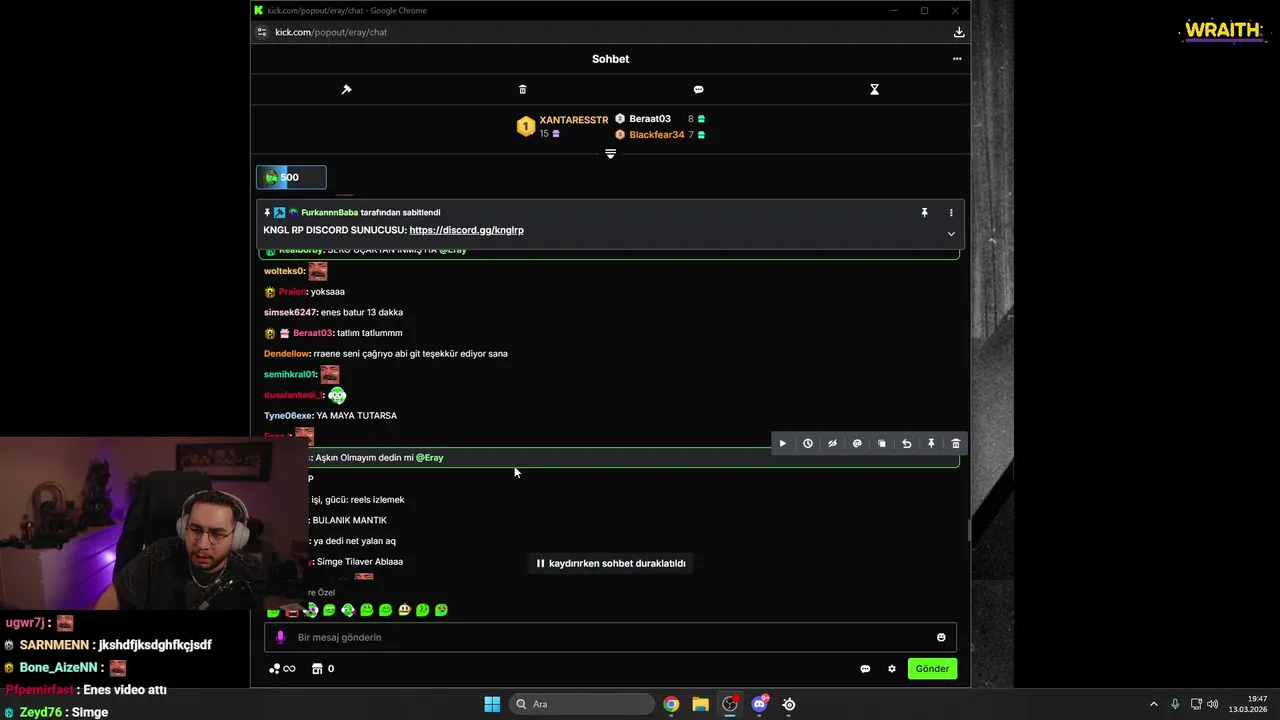Open Google Chrome from the taskbar
The image size is (1280, 720).
click(671, 704)
